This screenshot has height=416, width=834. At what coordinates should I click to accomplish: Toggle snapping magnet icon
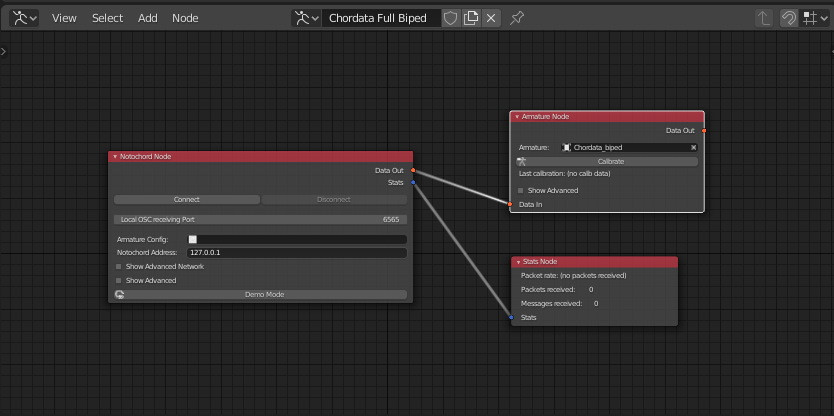[788, 18]
